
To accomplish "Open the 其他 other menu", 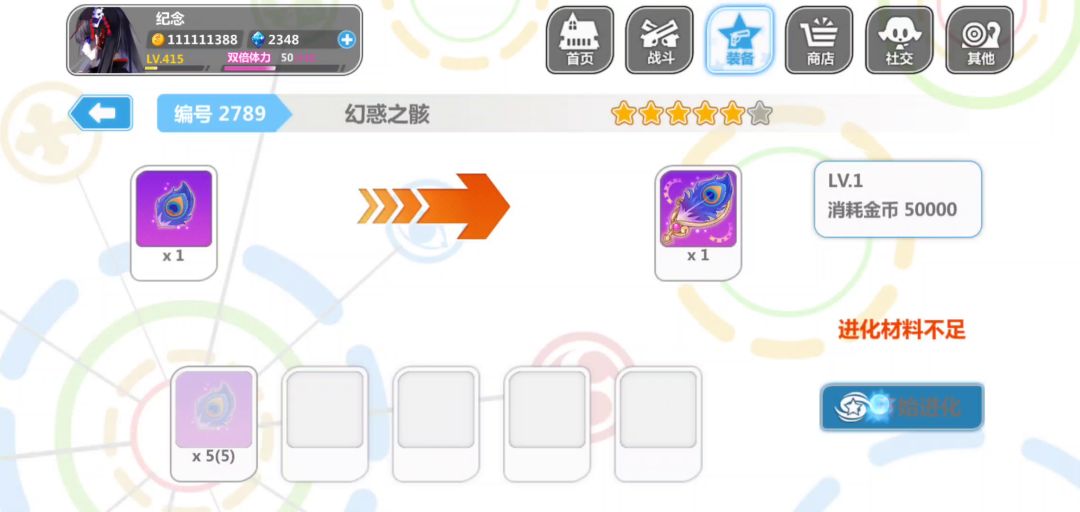I will (979, 40).
